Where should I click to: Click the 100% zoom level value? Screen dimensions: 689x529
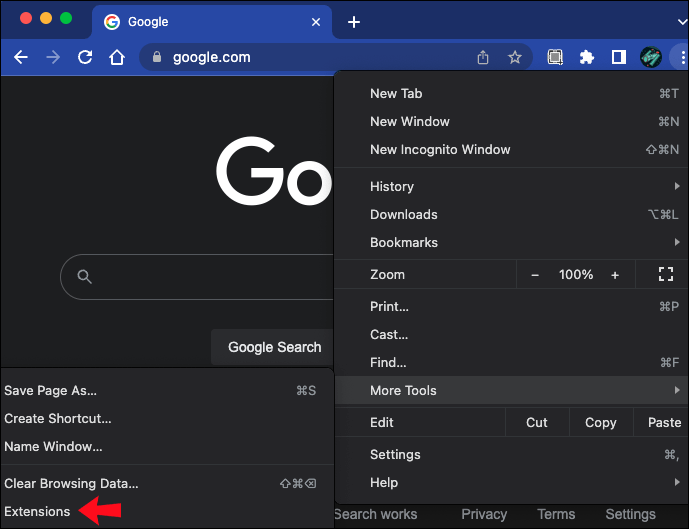(576, 275)
